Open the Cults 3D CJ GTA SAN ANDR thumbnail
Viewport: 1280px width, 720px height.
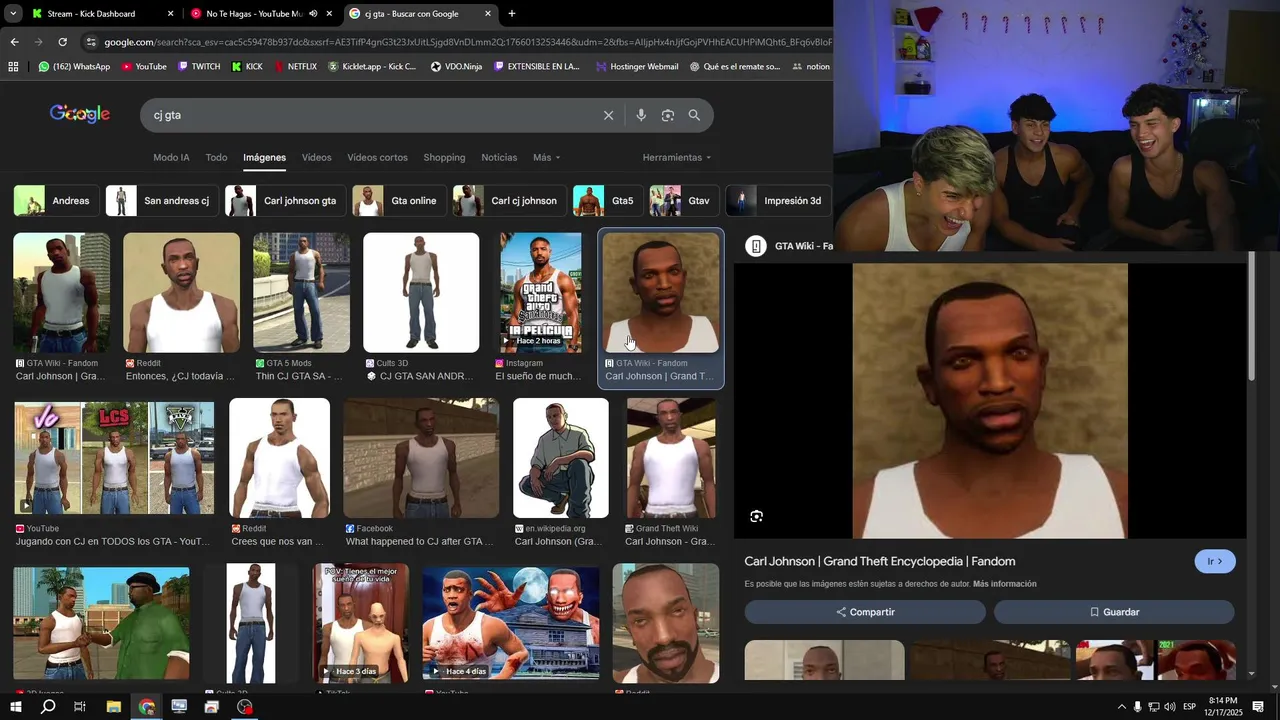coord(421,293)
